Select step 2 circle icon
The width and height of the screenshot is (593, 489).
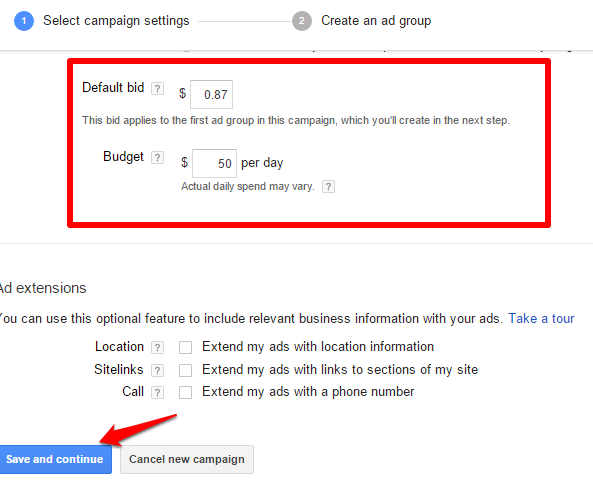302,21
